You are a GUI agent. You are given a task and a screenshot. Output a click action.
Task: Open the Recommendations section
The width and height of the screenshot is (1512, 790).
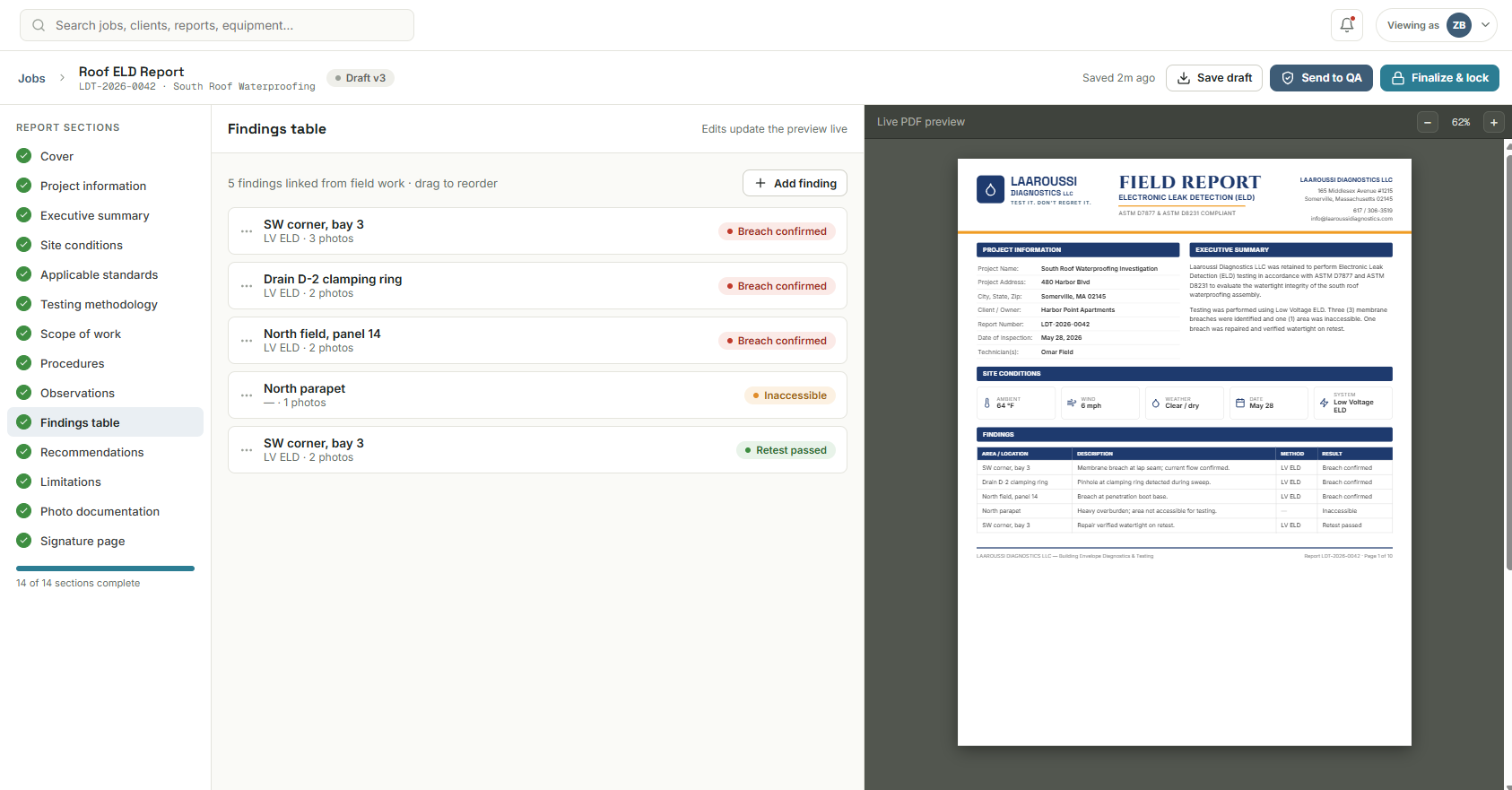pyautogui.click(x=105, y=452)
